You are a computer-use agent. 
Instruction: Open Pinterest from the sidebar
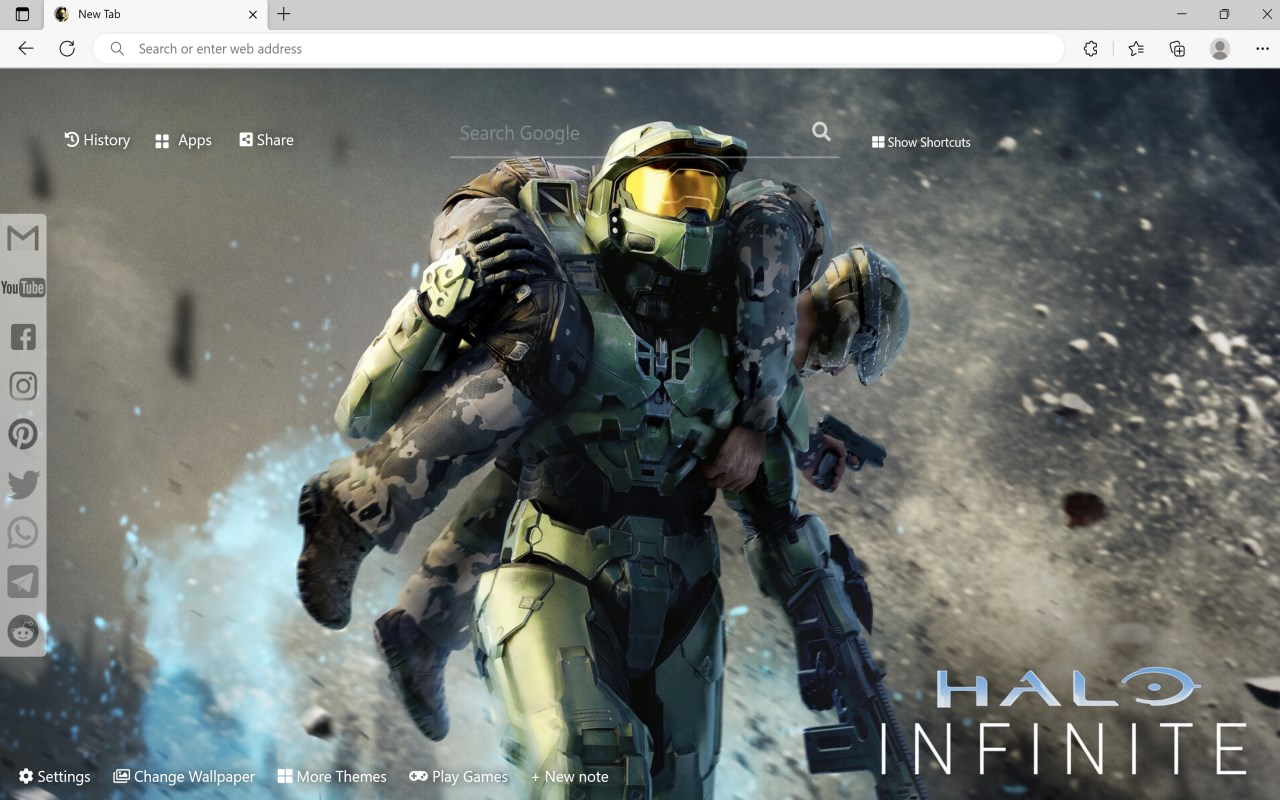tap(23, 434)
